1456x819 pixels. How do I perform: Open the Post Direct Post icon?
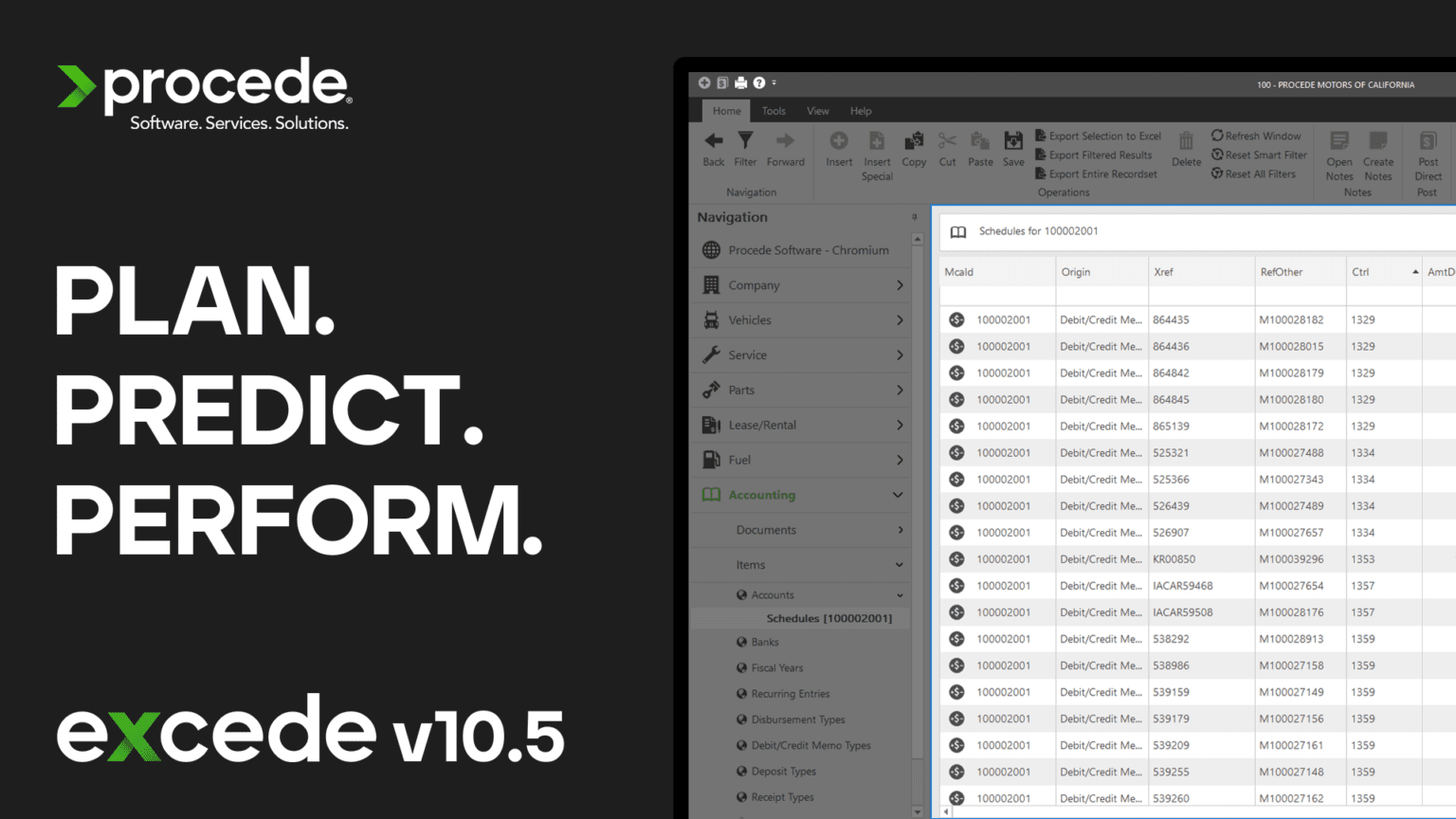click(x=1428, y=156)
